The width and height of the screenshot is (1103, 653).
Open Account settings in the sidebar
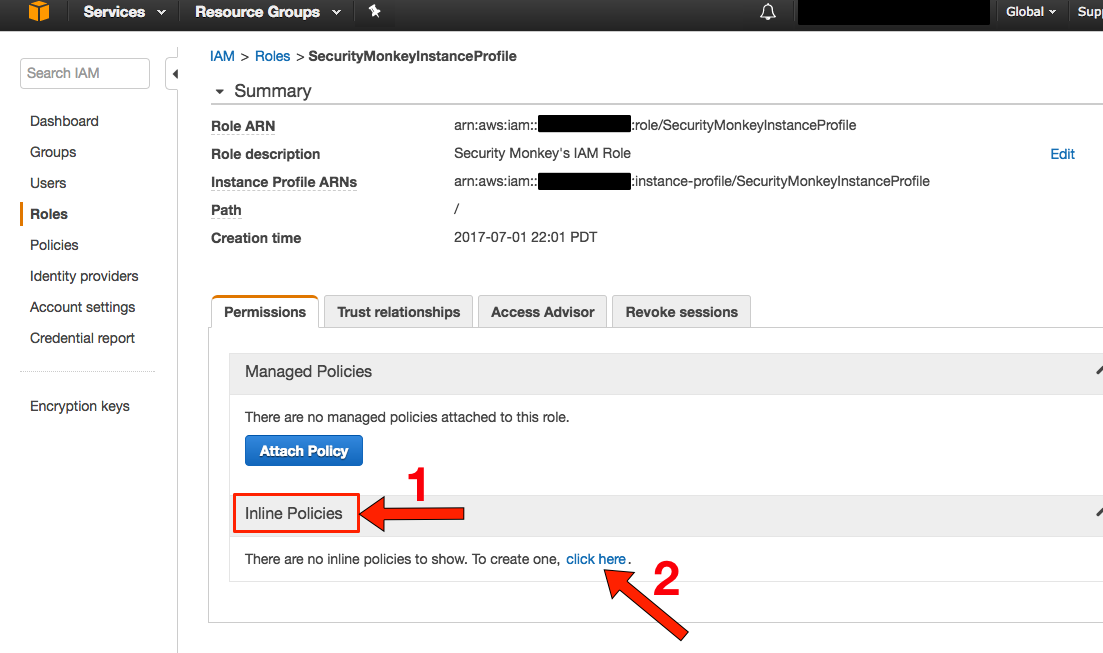point(82,307)
